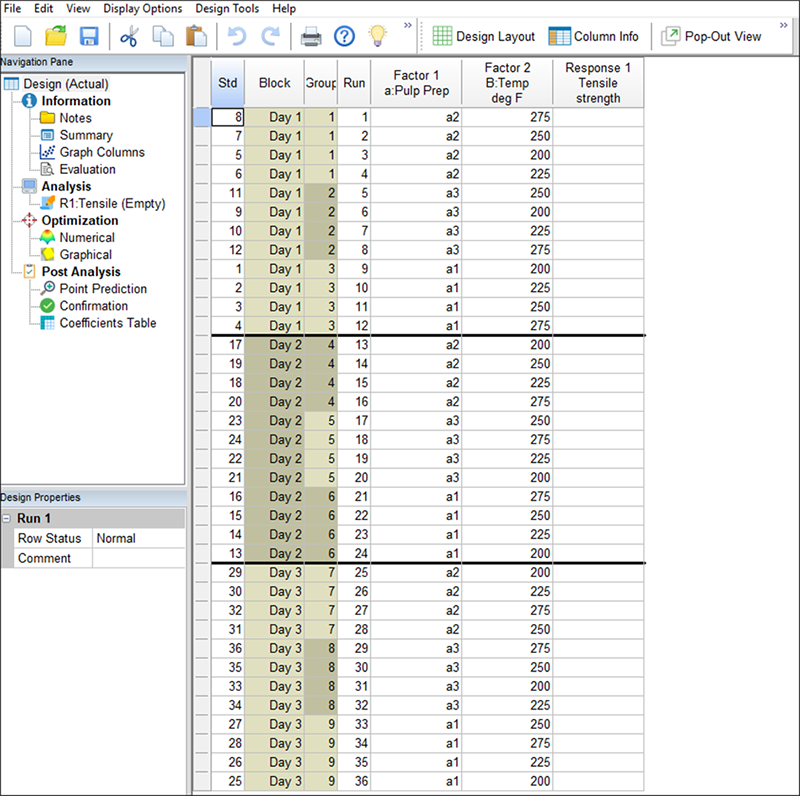Click the Comment field in Design Properties

138,558
